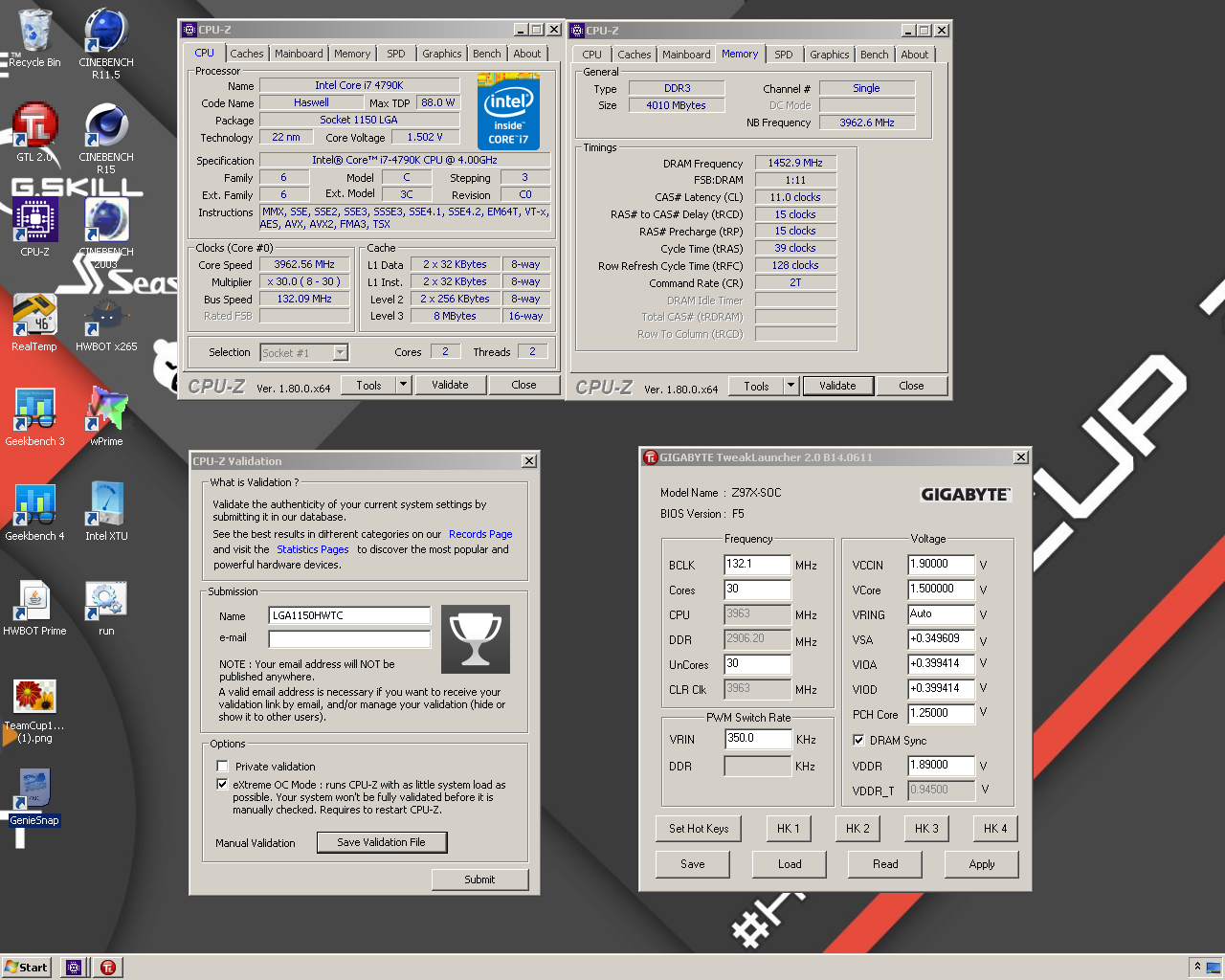Open GIGABYTE Tweak quick launch taskbar icon
This screenshot has height=980, width=1225.
pyautogui.click(x=108, y=967)
